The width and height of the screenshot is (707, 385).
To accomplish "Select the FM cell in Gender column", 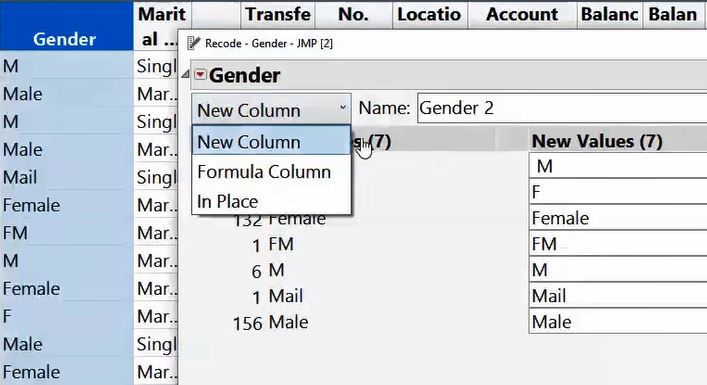I will click(66, 233).
